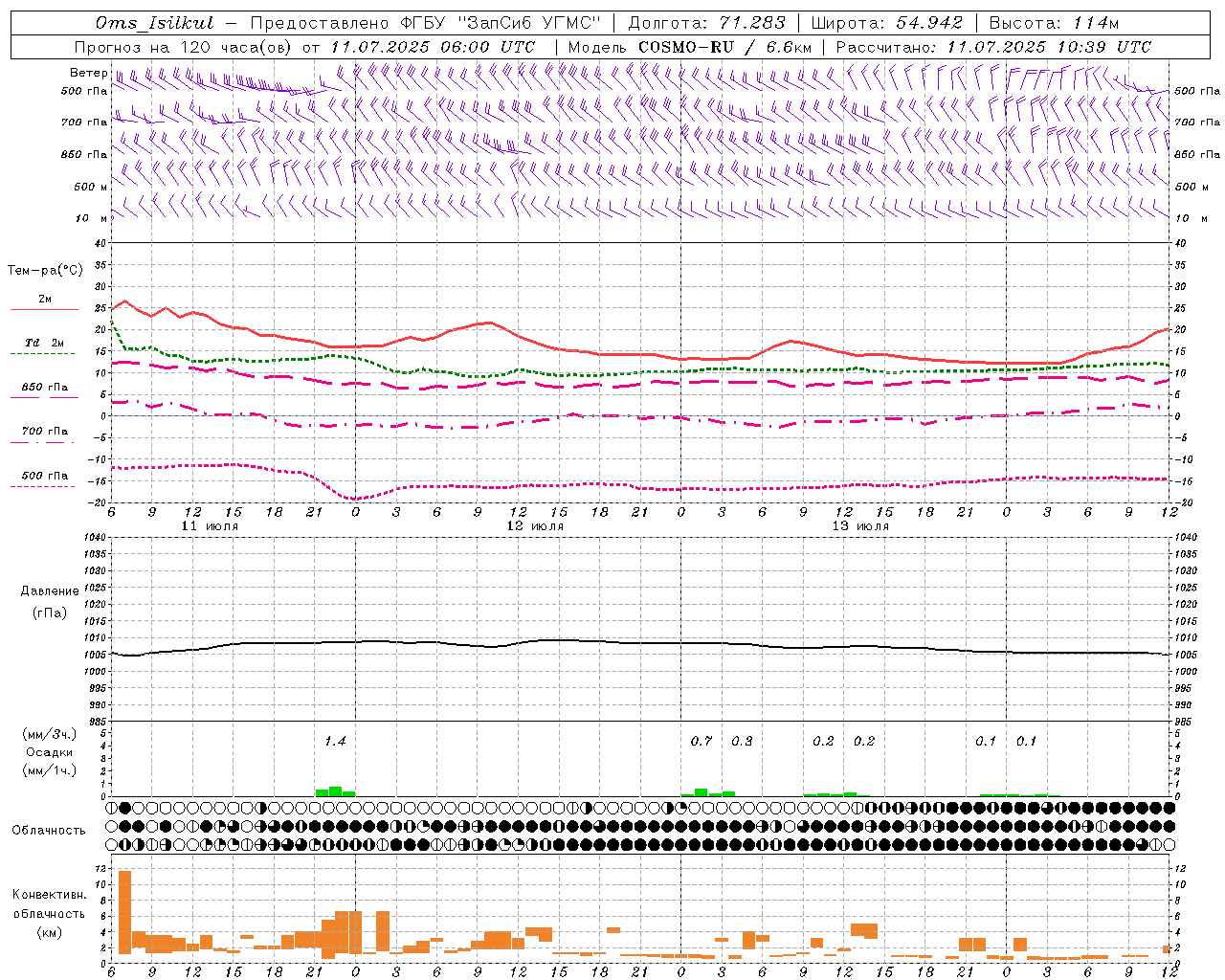Click the 0.7 precipitation amount value

[702, 741]
